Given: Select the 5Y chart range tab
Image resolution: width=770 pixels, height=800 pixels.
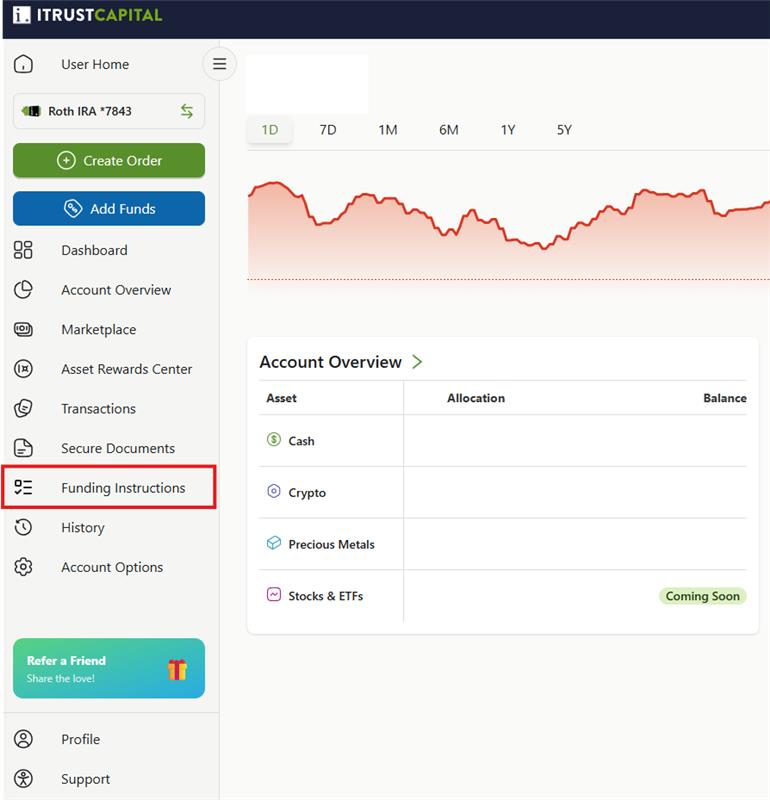Looking at the screenshot, I should click(564, 130).
